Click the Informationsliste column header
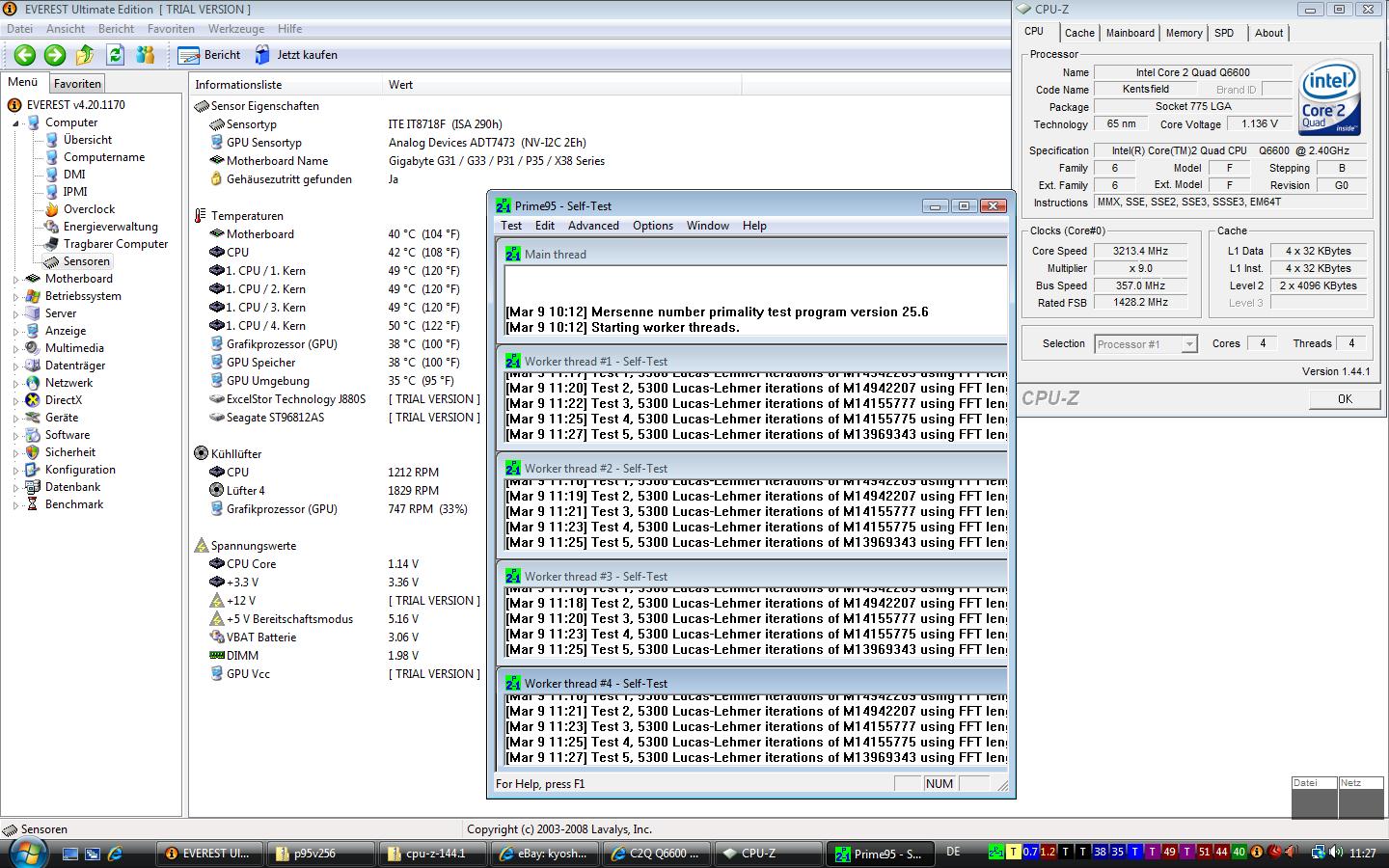Viewport: 1389px width, 868px height. tap(286, 85)
